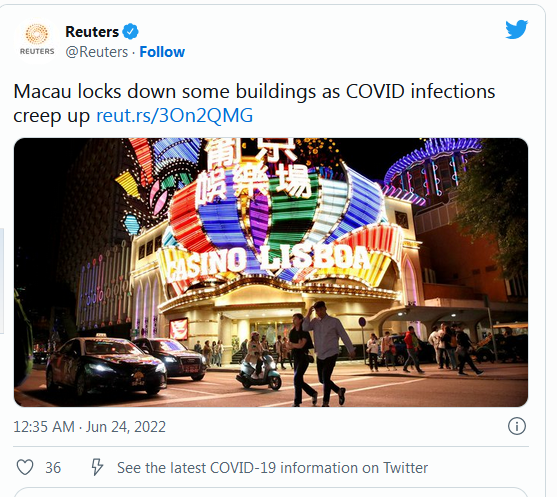Viewport: 557px width, 497px height.
Task: Click the Reuters profile avatar
Action: pyautogui.click(x=37, y=40)
